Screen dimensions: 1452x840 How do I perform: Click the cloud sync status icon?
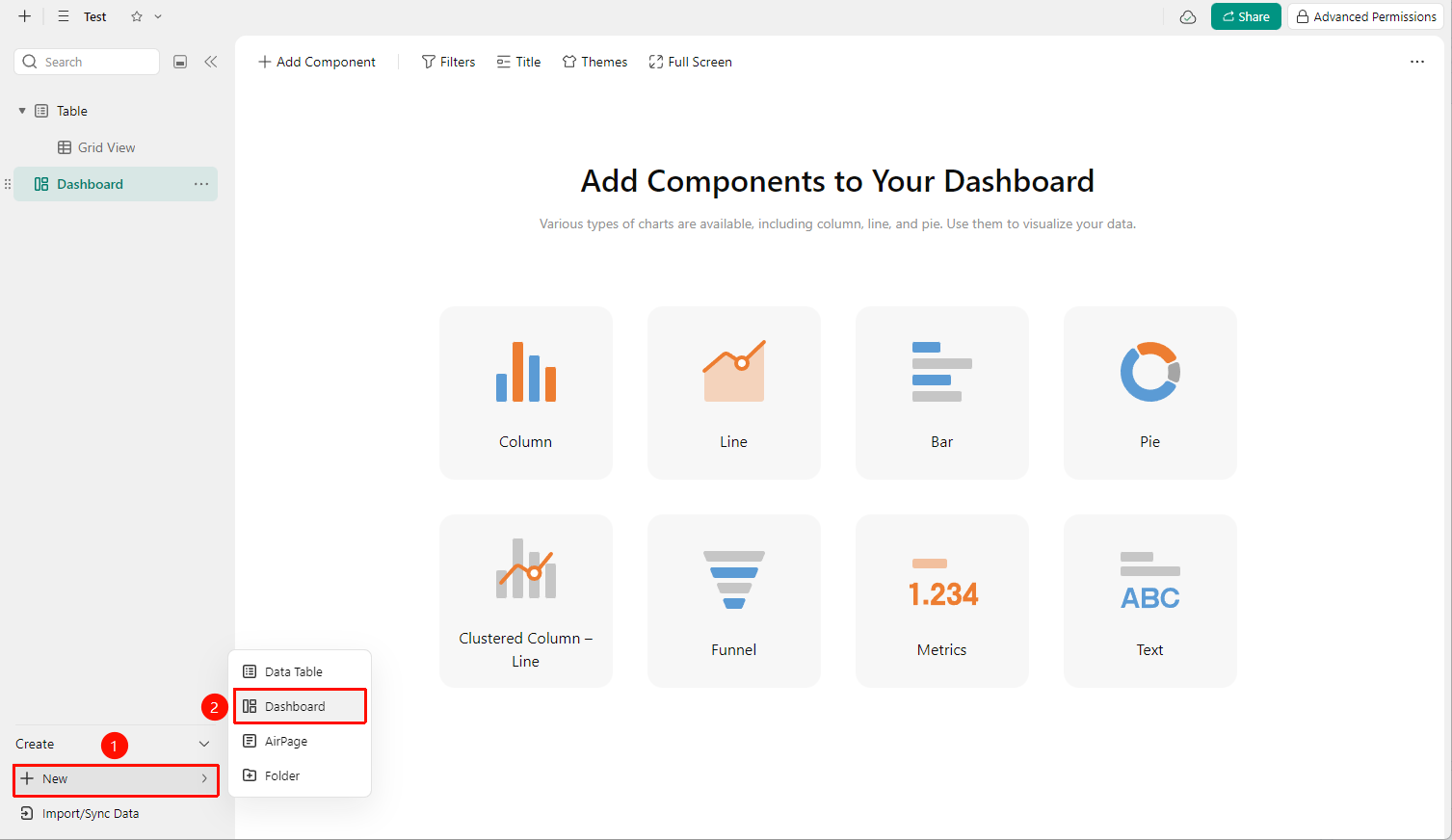click(1188, 16)
